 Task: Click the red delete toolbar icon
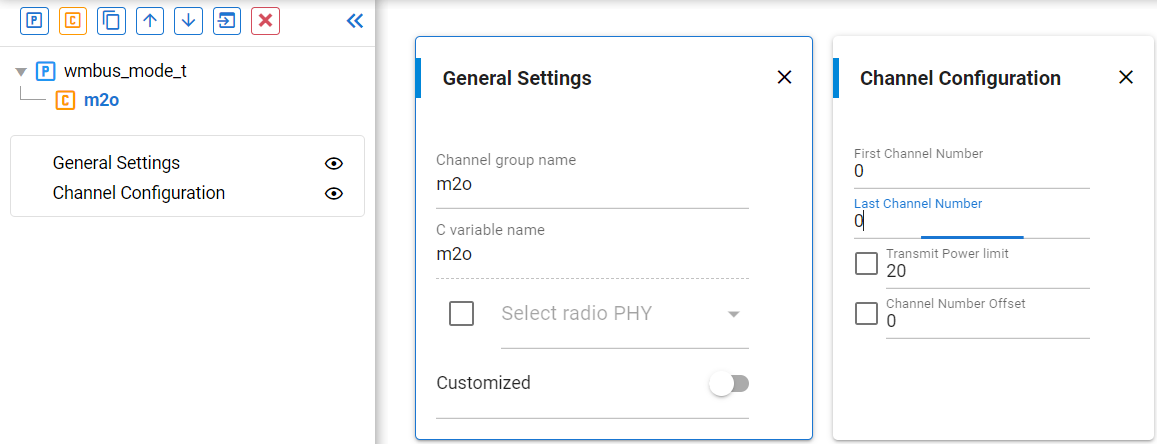pyautogui.click(x=265, y=20)
